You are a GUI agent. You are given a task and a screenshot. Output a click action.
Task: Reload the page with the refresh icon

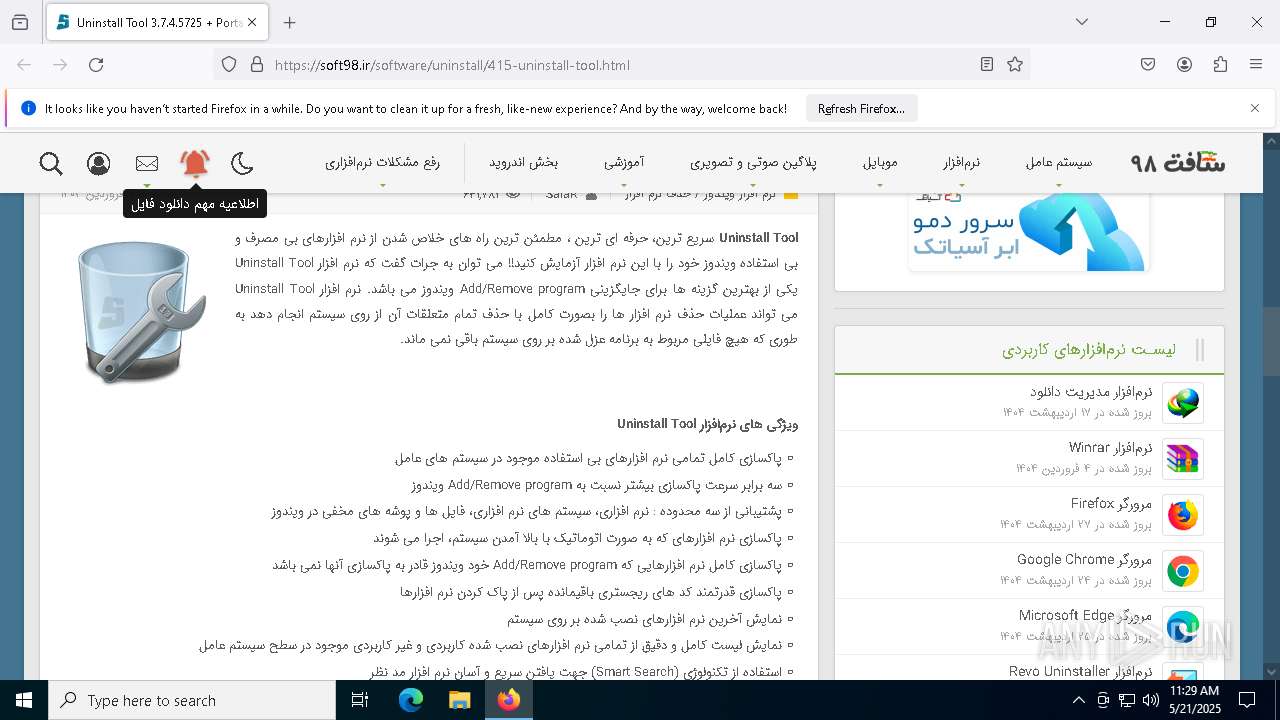(x=96, y=65)
